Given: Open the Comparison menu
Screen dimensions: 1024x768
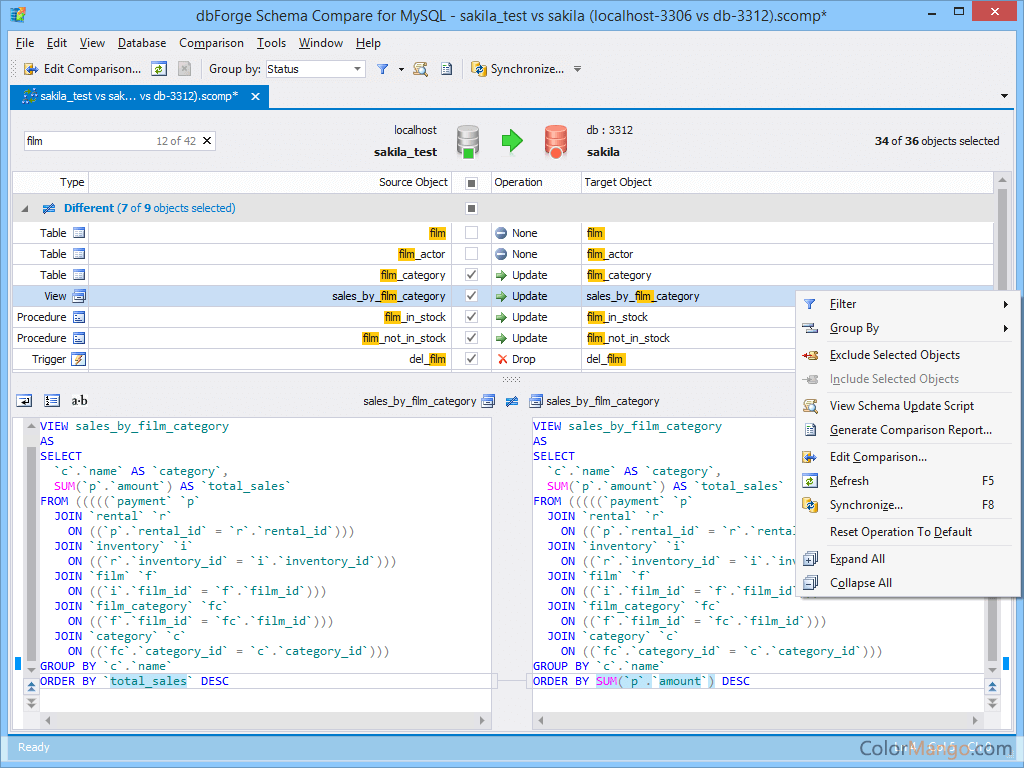Looking at the screenshot, I should [x=211, y=43].
